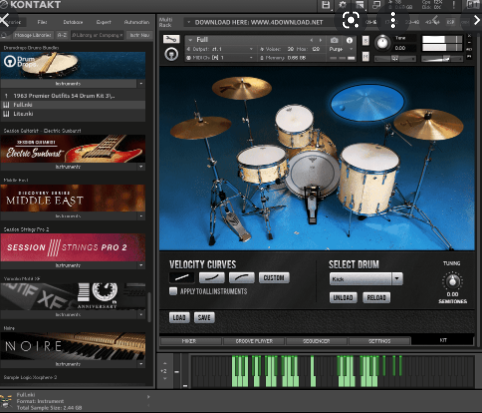Click the Tuning semitones knob
482x413 pixels.
tap(452, 281)
